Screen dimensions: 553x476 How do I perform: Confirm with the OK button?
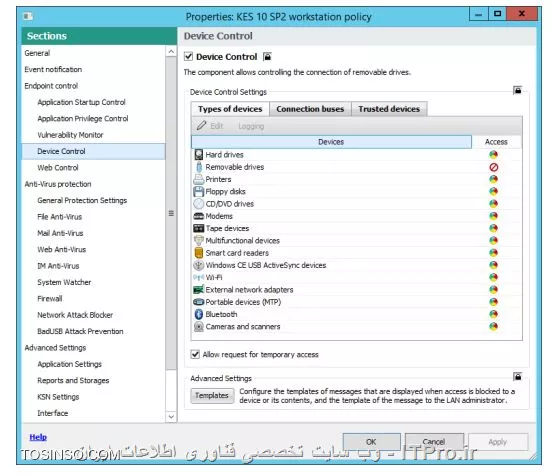[x=371, y=442]
